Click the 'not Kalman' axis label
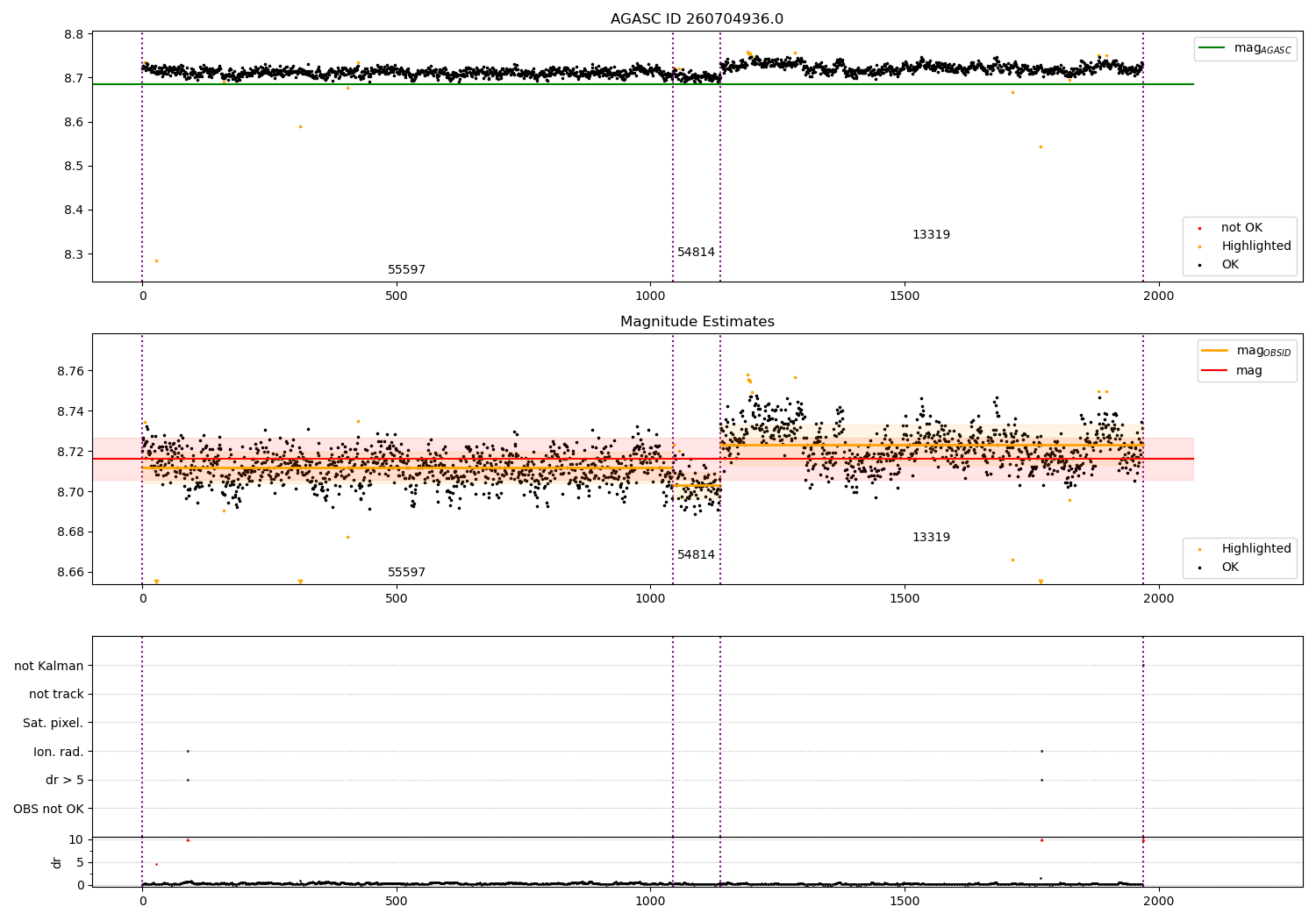This screenshot has height=921, width=1316. coord(49,667)
